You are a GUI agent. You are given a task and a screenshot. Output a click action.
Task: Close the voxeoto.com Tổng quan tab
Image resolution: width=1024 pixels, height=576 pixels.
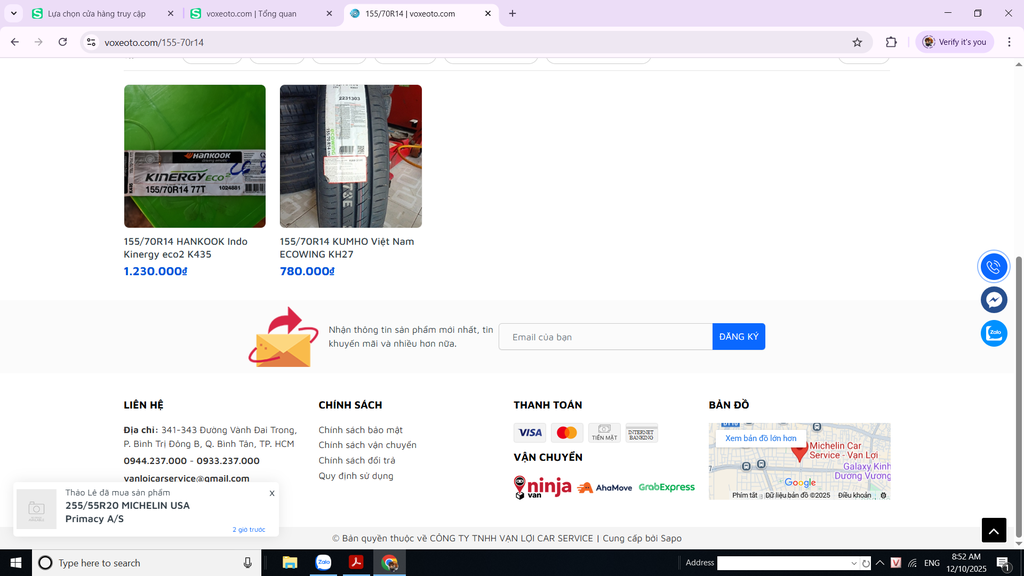(x=329, y=13)
